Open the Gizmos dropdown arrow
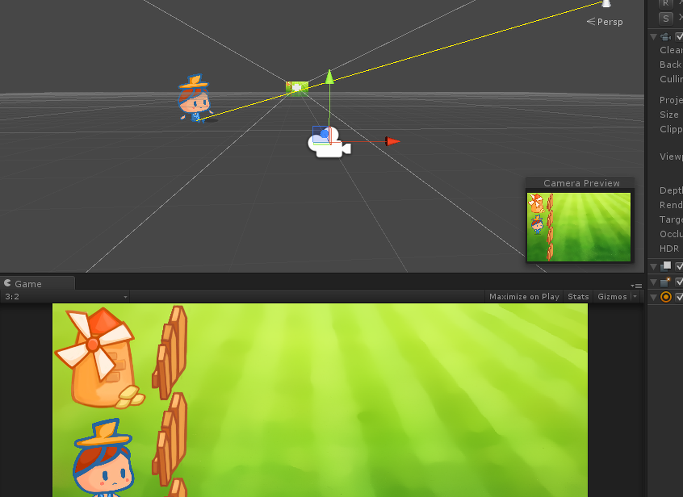The image size is (683, 497). coord(635,297)
